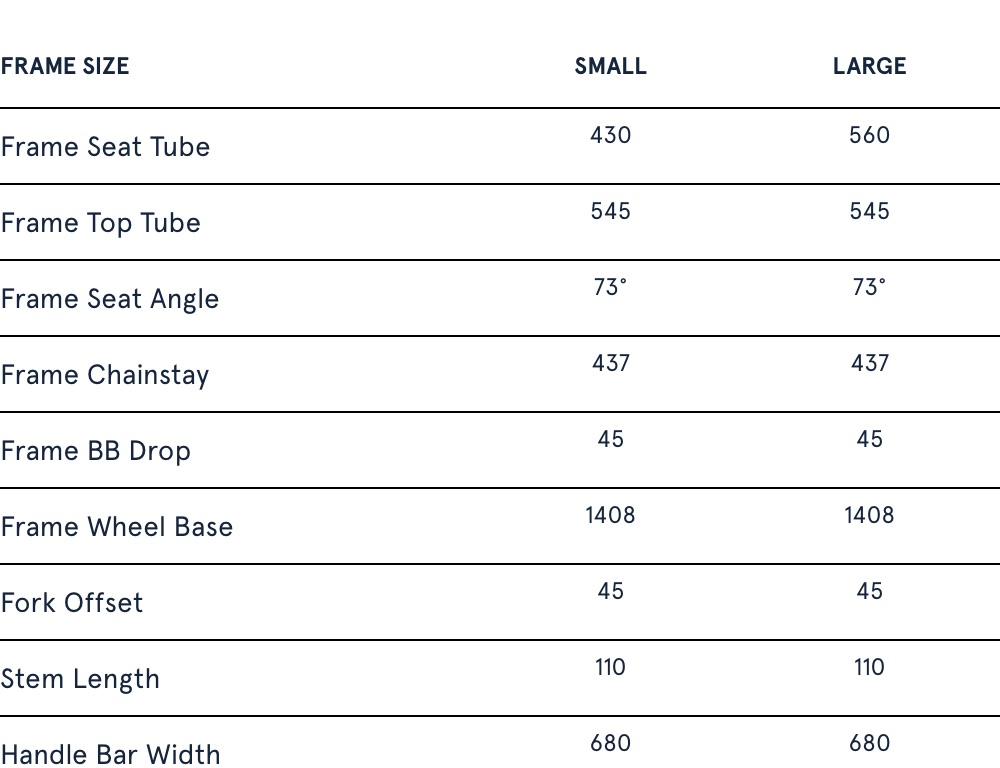Click the Frame Top Tube row label
This screenshot has height=768, width=1000.
(x=100, y=223)
